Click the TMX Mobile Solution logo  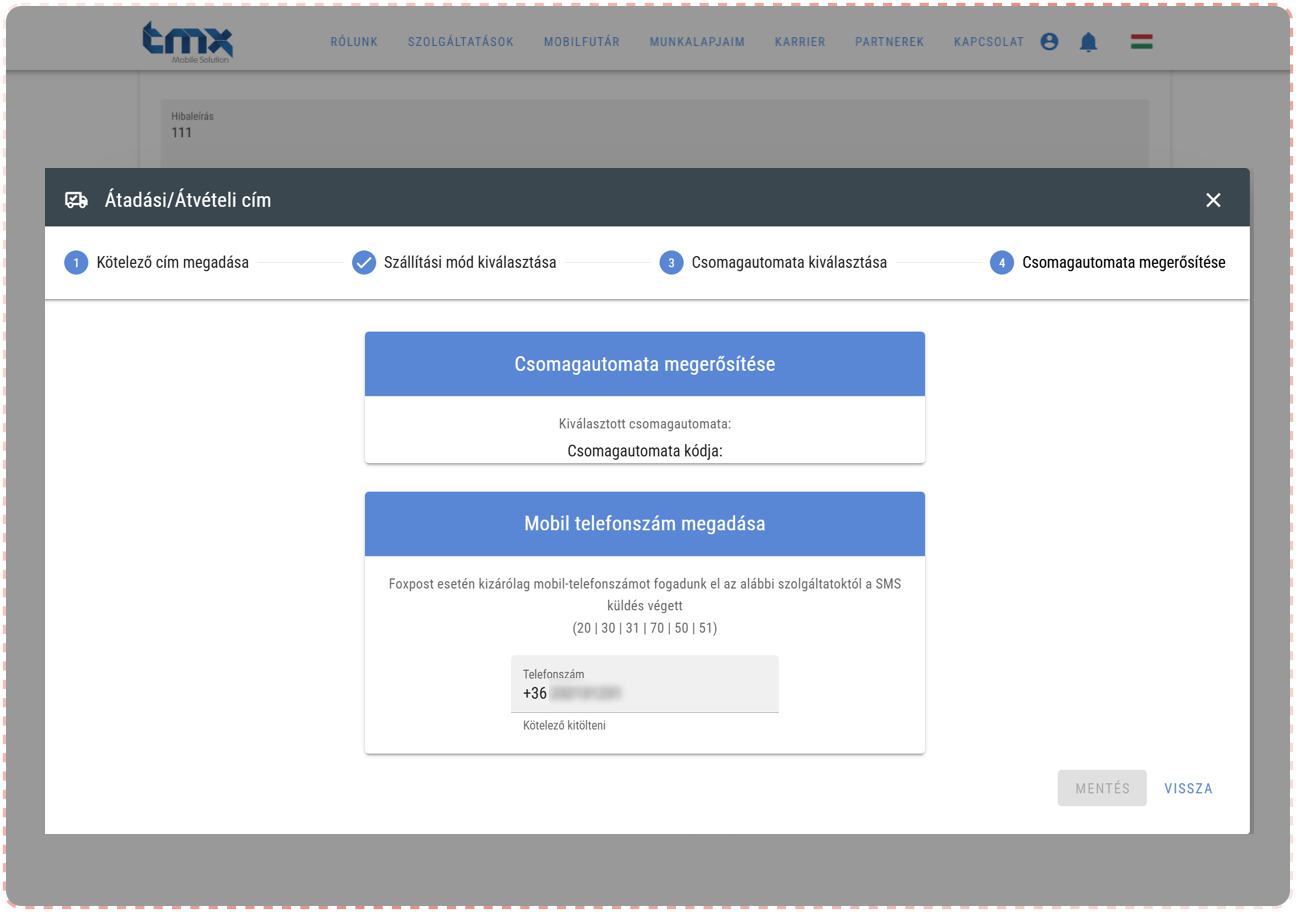pyautogui.click(x=188, y=42)
